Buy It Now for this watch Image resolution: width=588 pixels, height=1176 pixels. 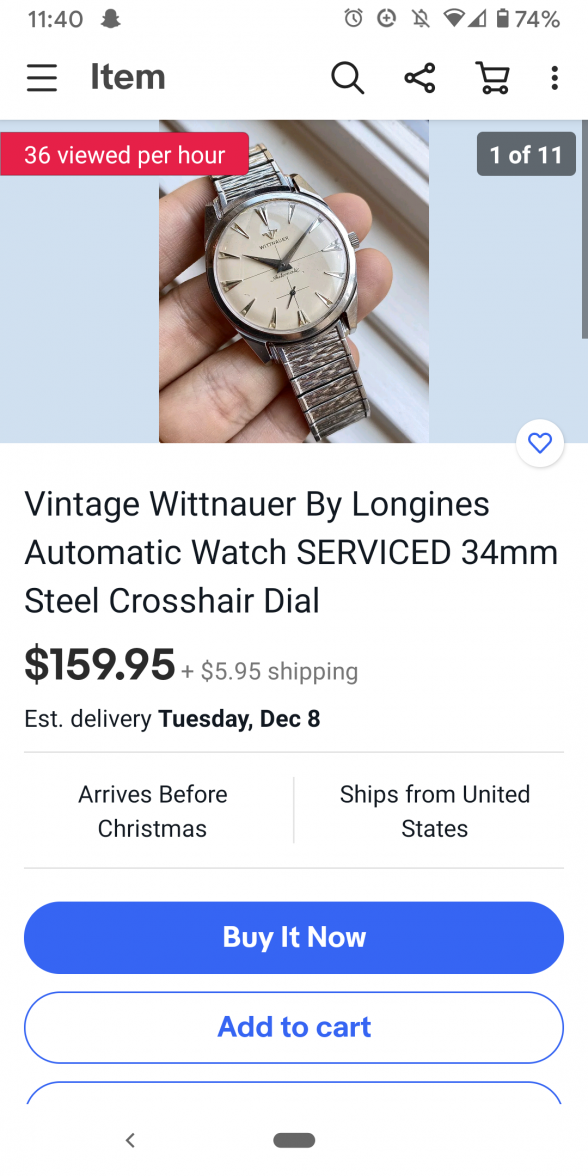pos(294,938)
